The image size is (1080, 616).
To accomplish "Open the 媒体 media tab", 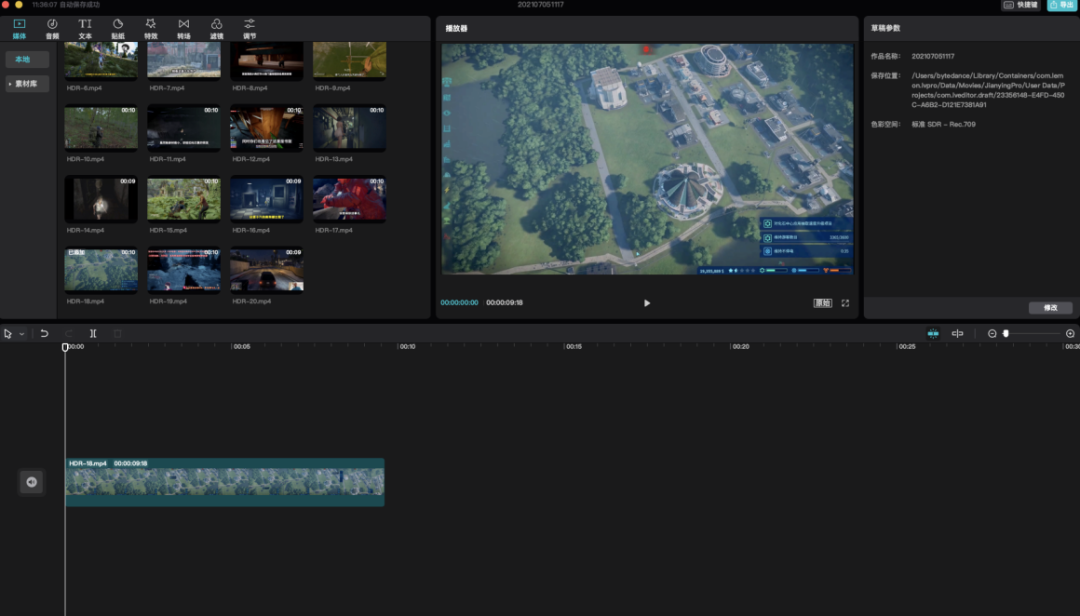I will [19, 28].
